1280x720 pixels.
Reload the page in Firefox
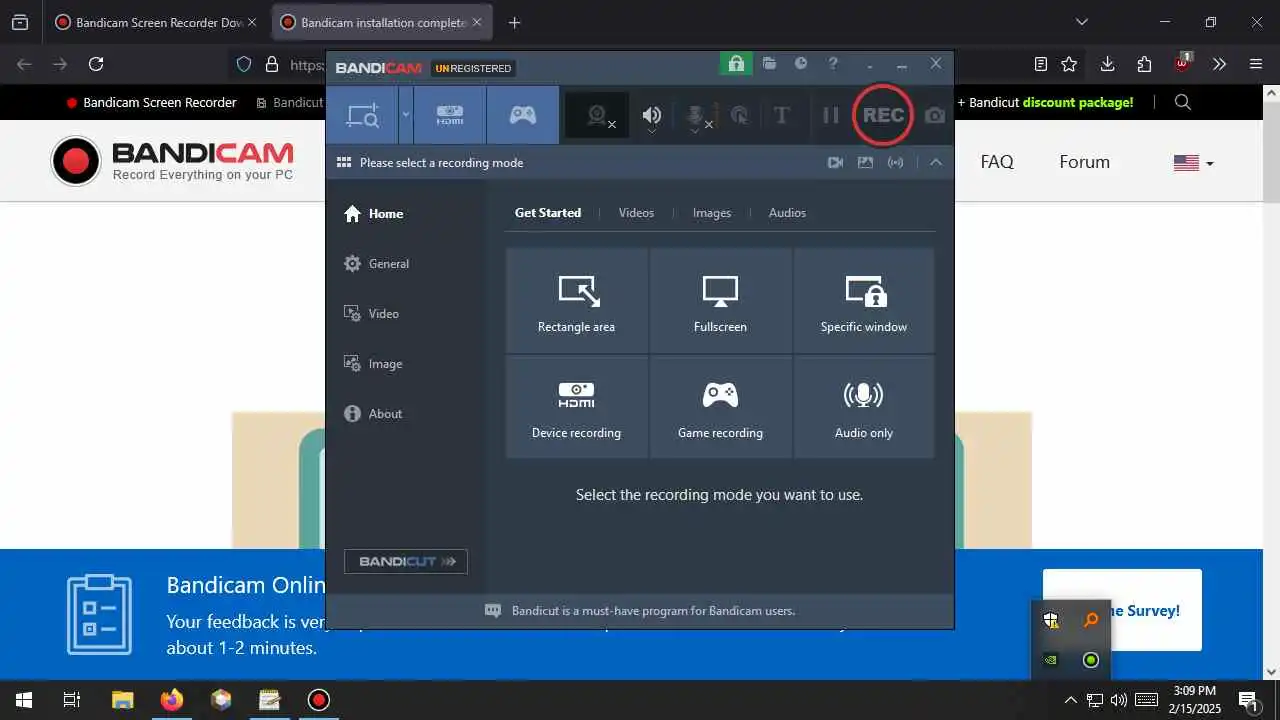coord(96,64)
